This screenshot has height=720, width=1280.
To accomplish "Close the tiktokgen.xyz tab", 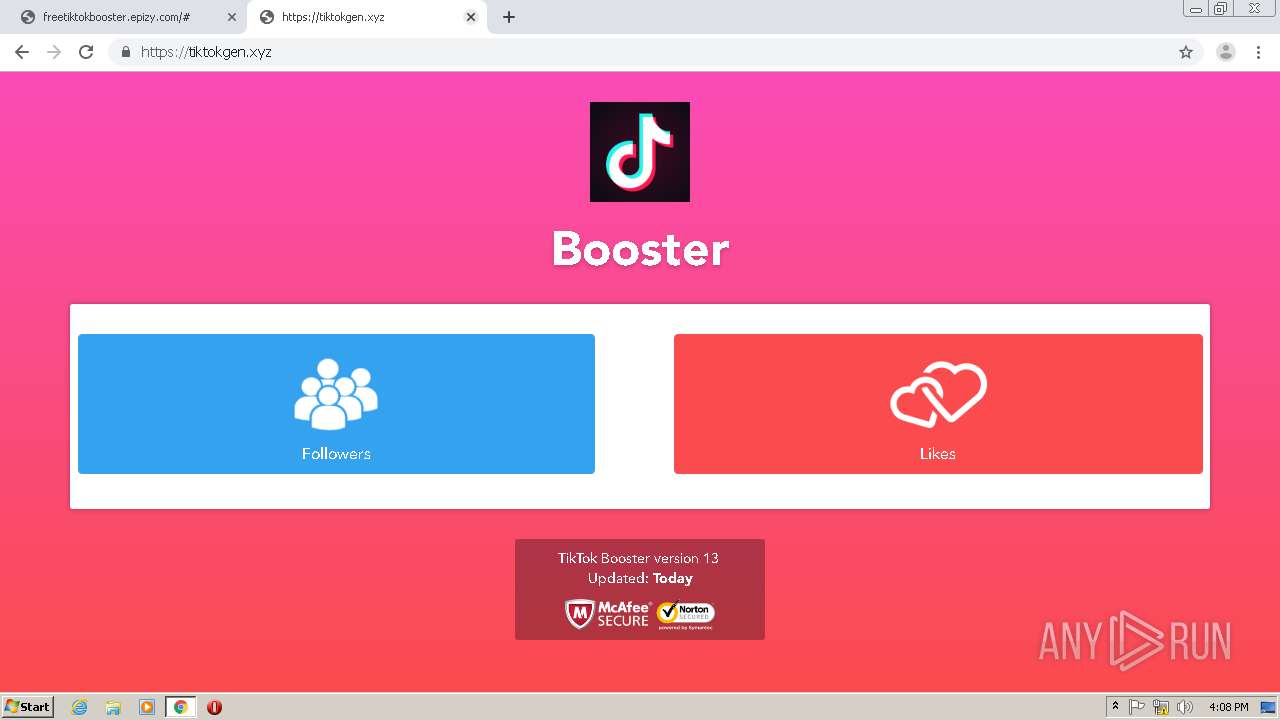I will [471, 17].
